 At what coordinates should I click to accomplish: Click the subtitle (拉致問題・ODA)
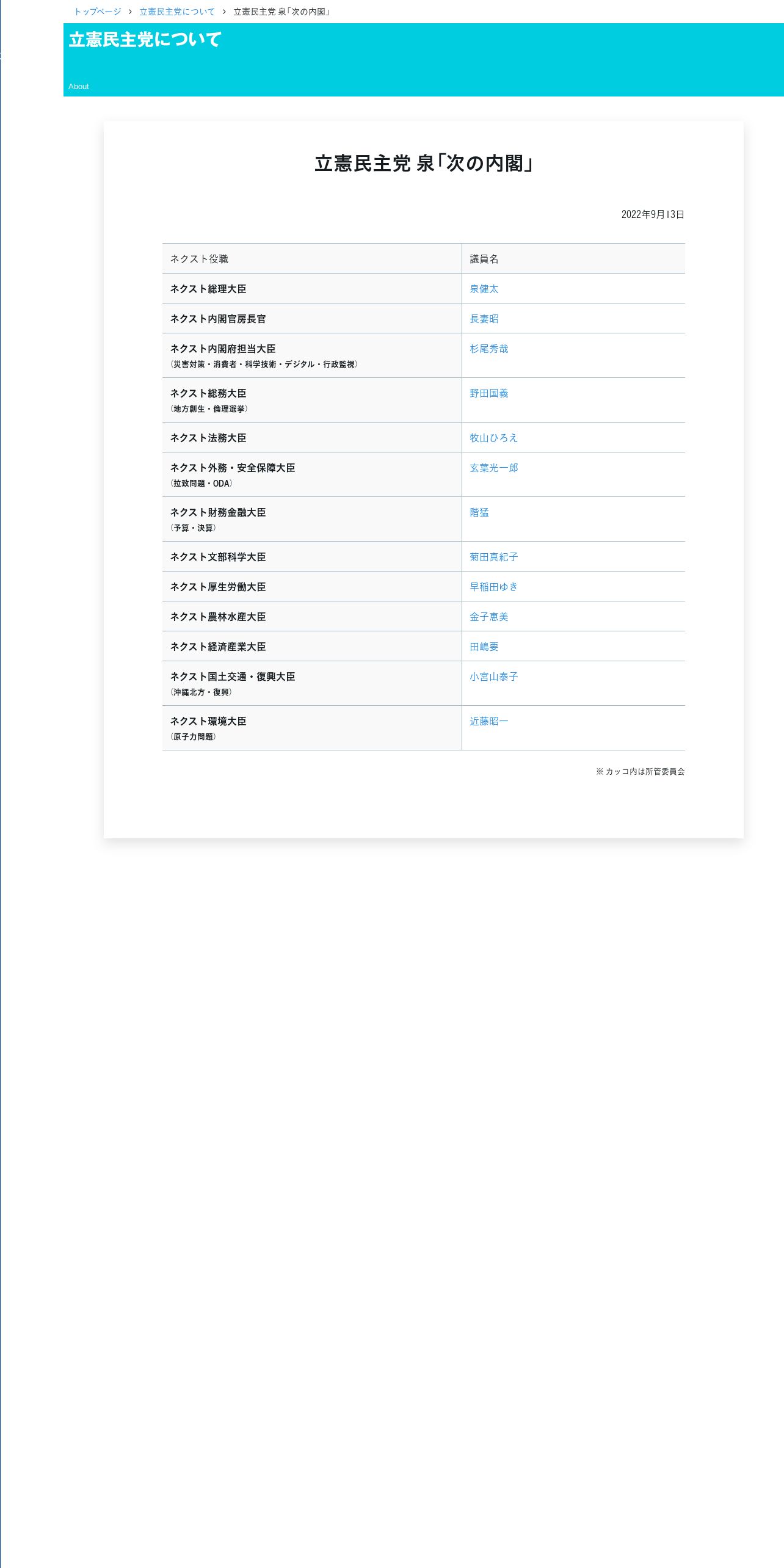(201, 484)
